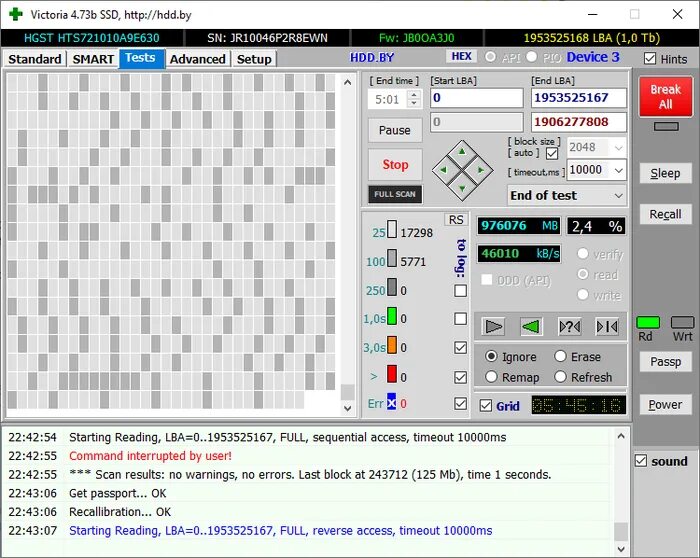Click the Start LBA input field
This screenshot has width=700, height=558.
coord(476,98)
